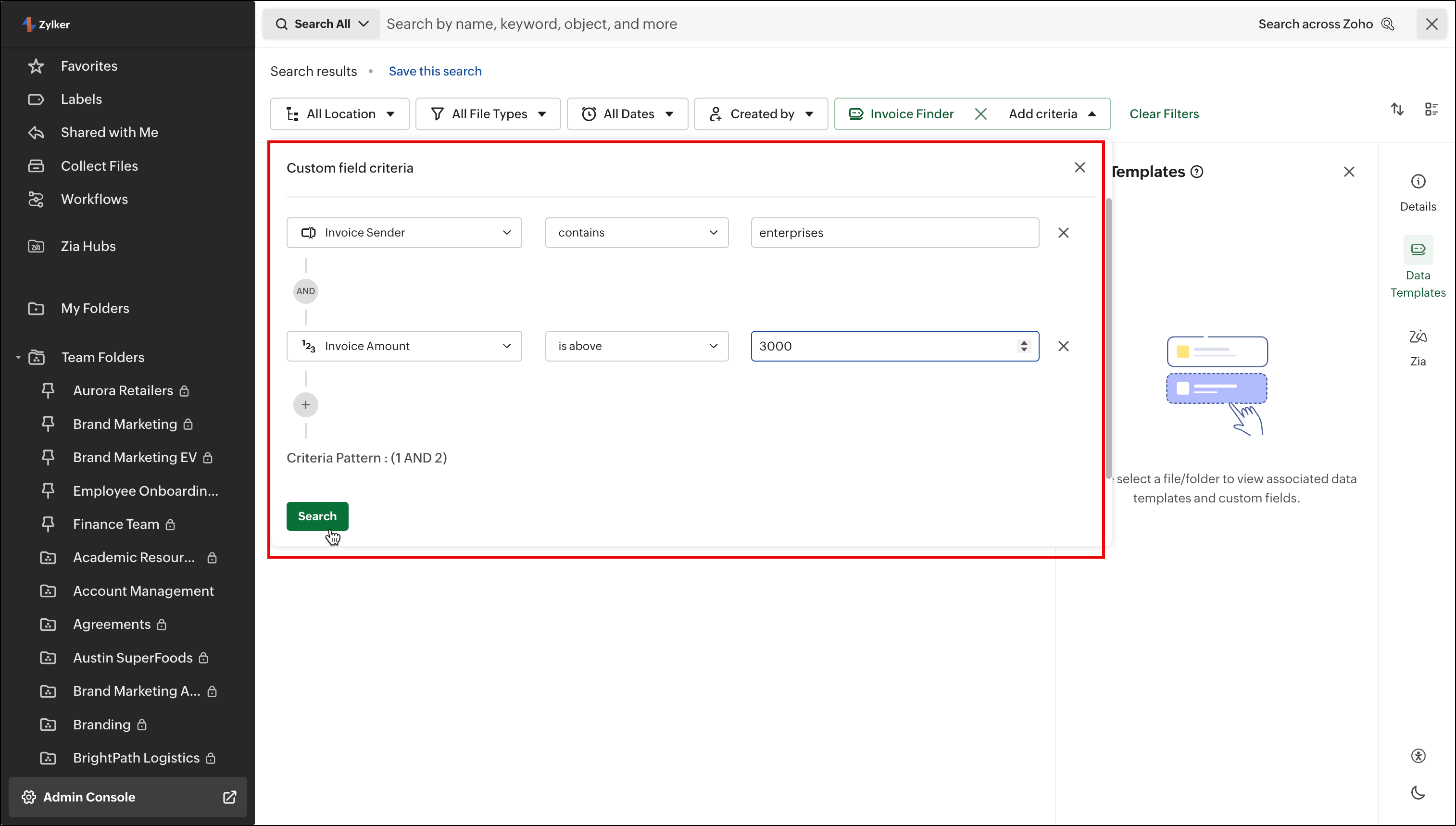Open the Workflows sidebar item

point(94,199)
